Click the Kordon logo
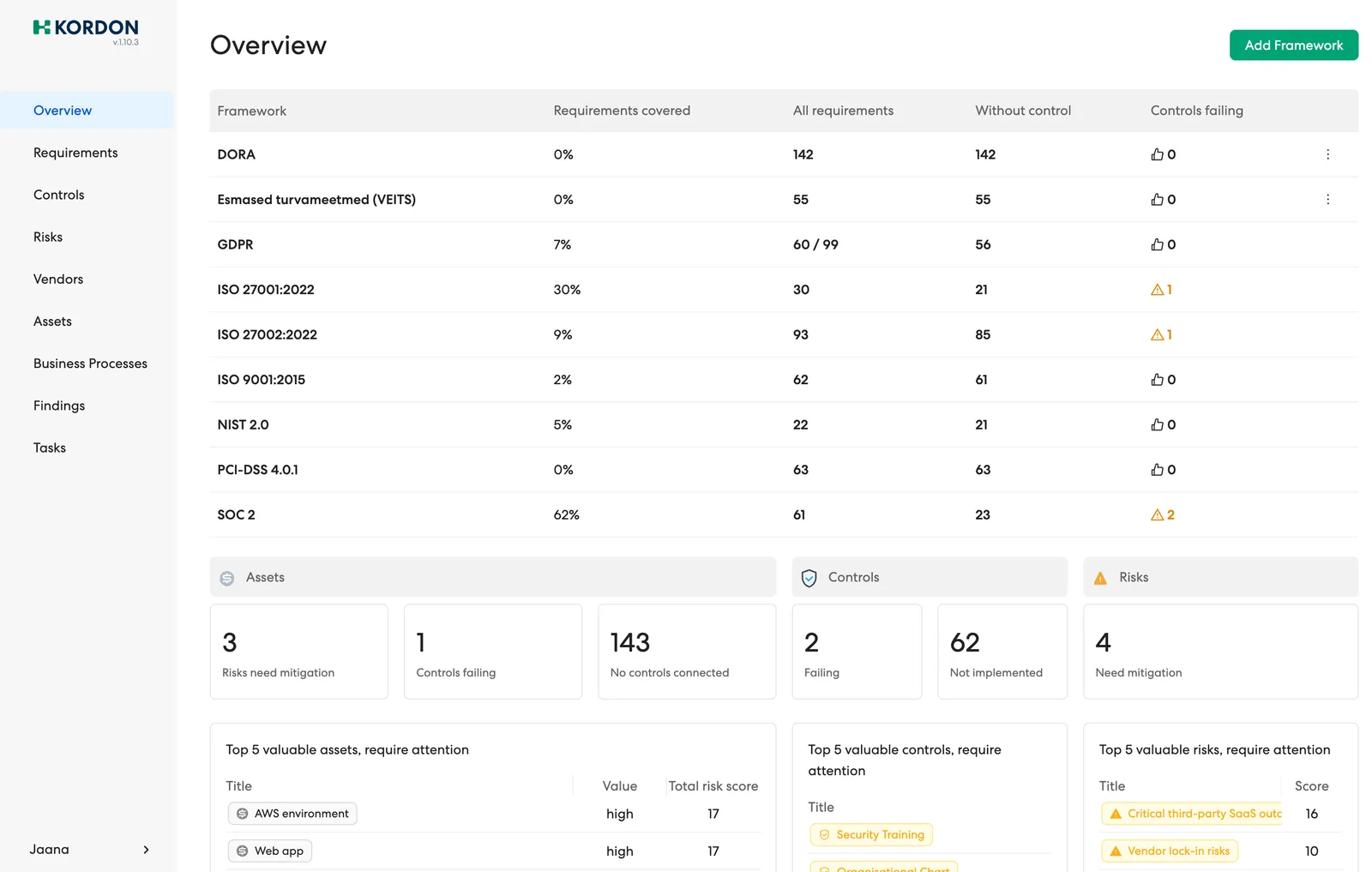 pos(86,27)
